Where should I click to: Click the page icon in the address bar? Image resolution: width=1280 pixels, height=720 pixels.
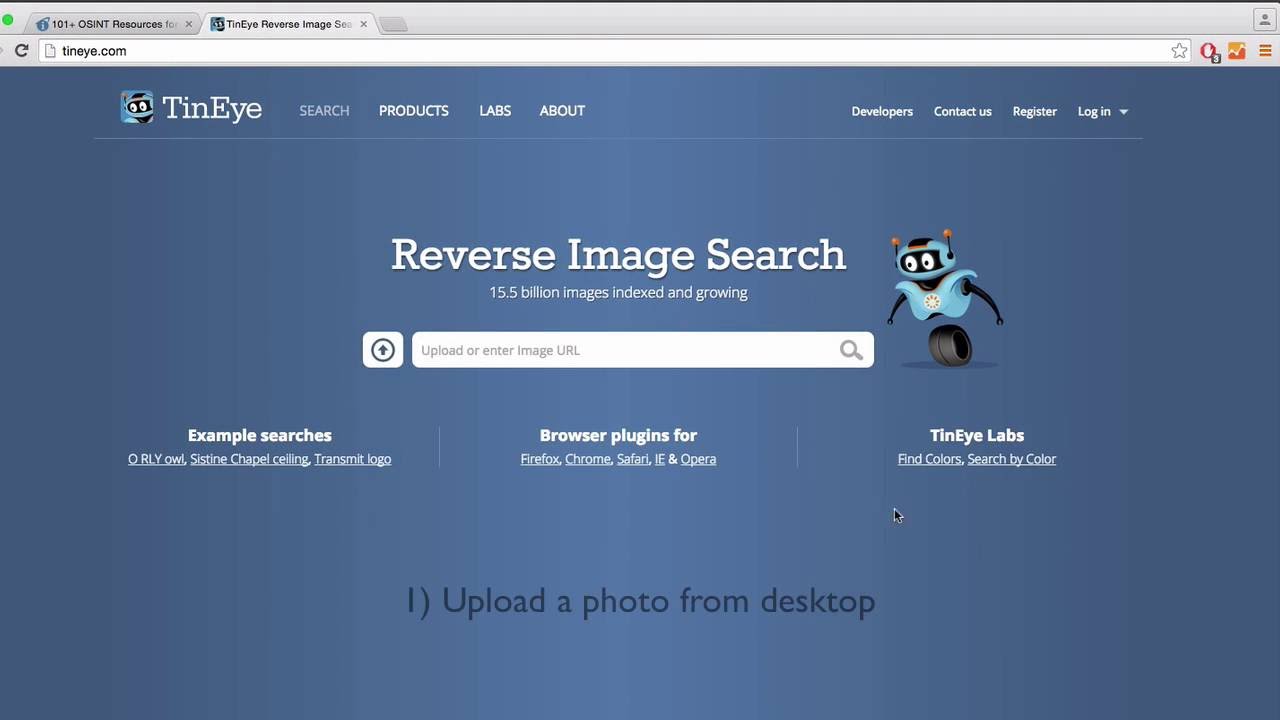coord(50,51)
